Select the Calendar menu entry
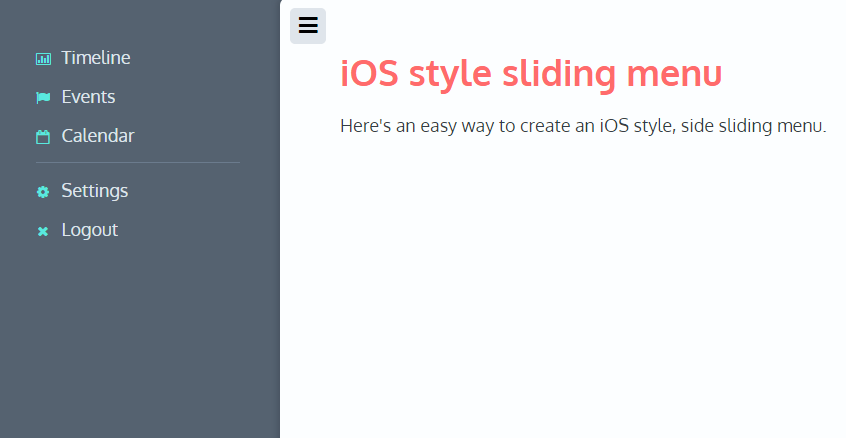Image resolution: width=846 pixels, height=438 pixels. (98, 136)
